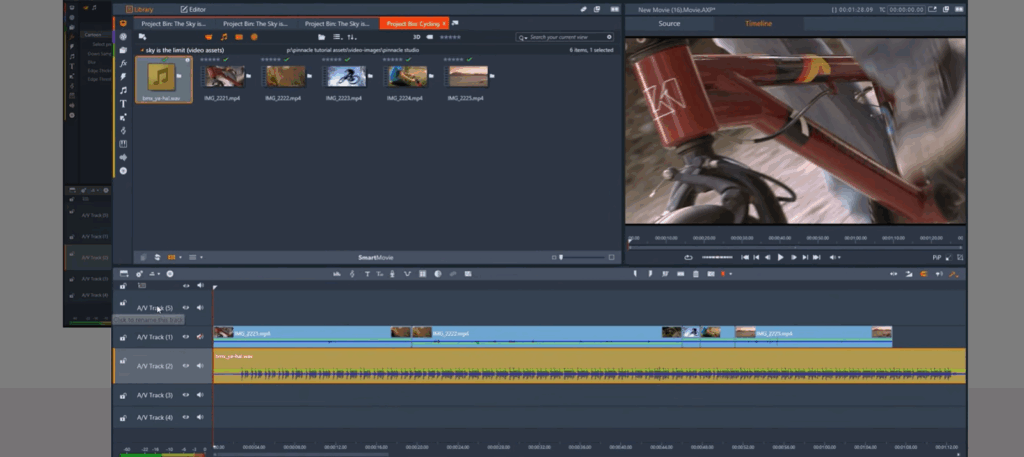1024x457 pixels.
Task: Click the Create Title (T) timeline icon
Action: coord(367,274)
